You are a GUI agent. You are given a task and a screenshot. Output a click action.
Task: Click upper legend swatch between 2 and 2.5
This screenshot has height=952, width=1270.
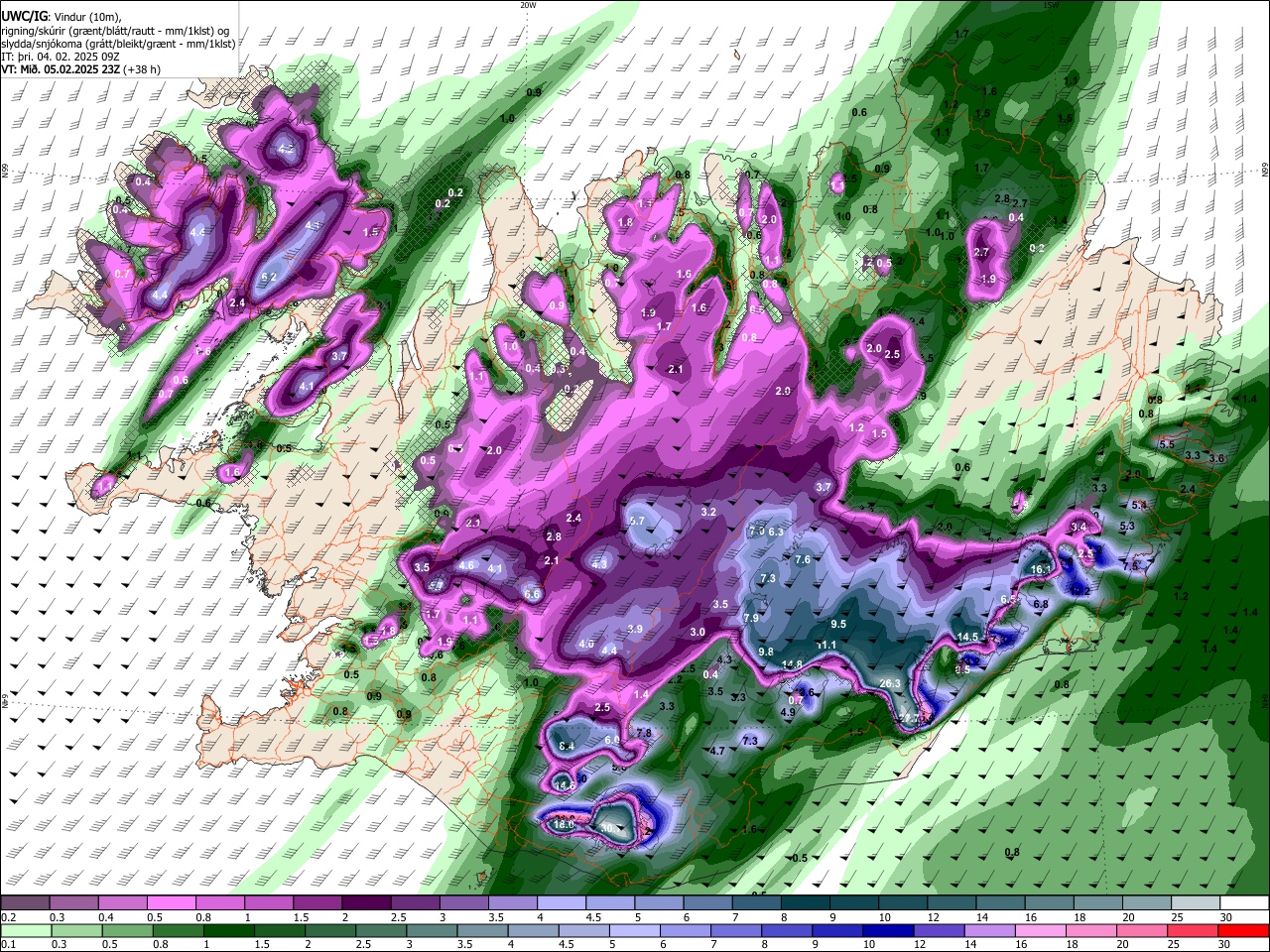tap(366, 902)
